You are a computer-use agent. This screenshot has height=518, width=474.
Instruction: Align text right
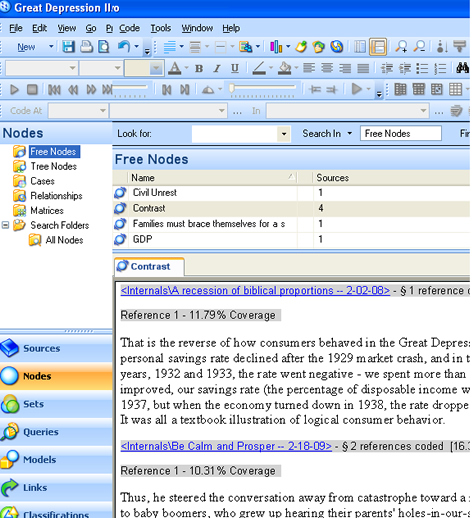[x=345, y=68]
